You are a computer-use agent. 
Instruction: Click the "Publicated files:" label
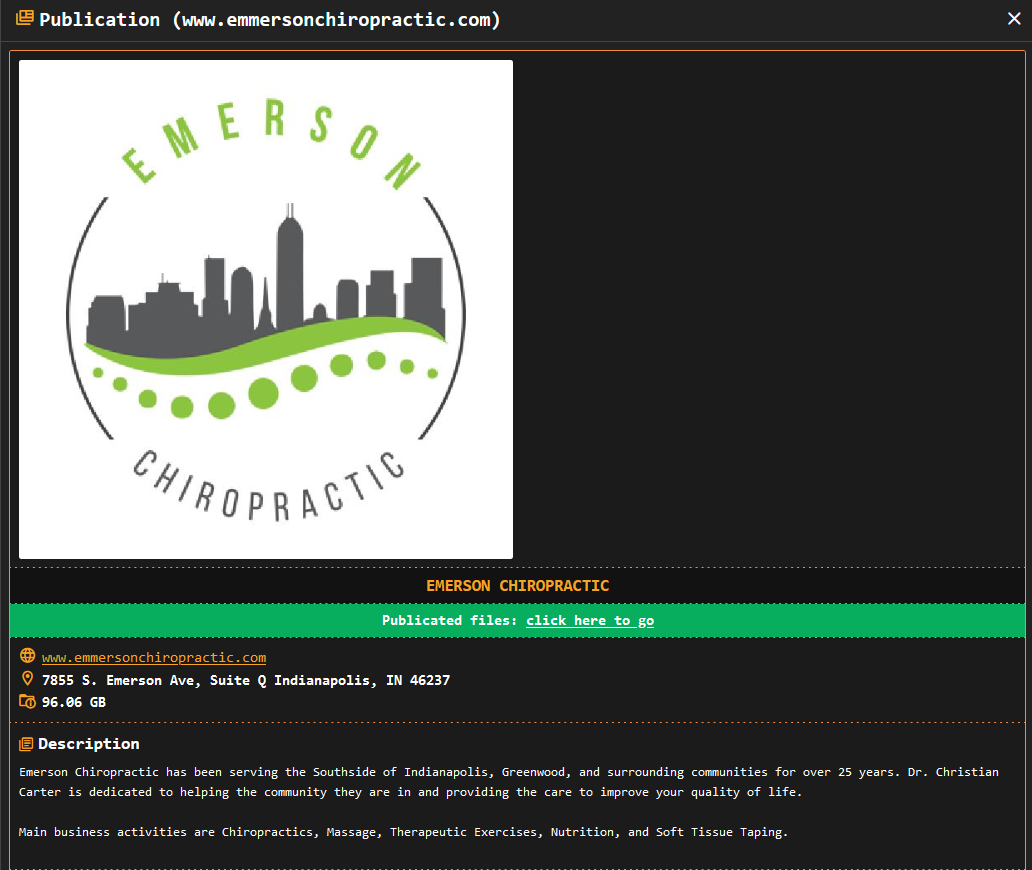[x=449, y=620]
